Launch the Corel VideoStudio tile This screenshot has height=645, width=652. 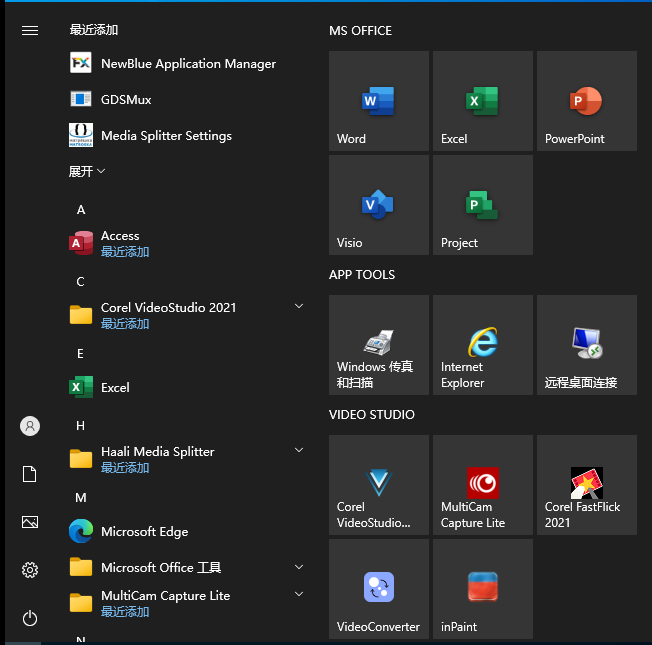pyautogui.click(x=378, y=485)
